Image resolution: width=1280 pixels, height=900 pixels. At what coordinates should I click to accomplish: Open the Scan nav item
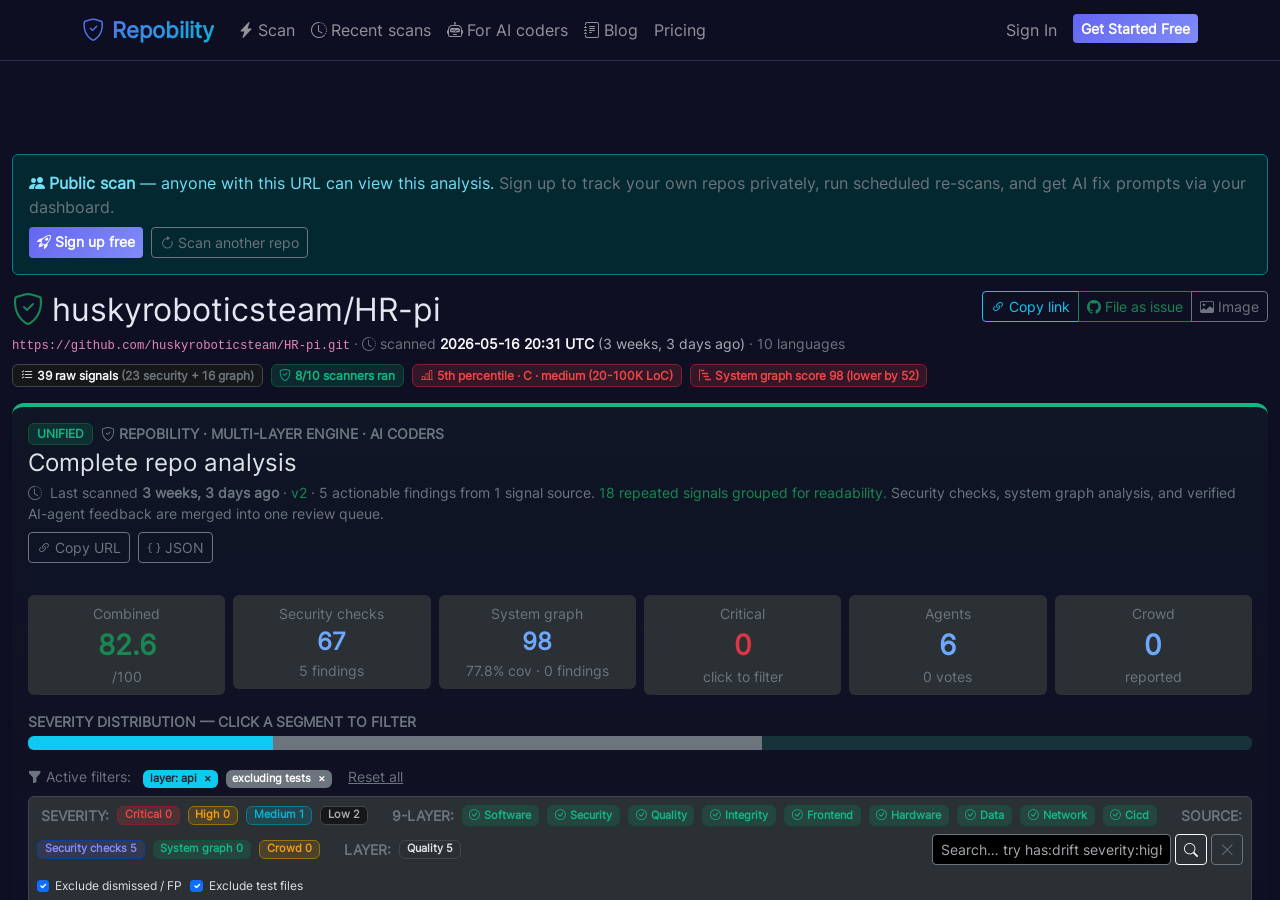pos(267,30)
